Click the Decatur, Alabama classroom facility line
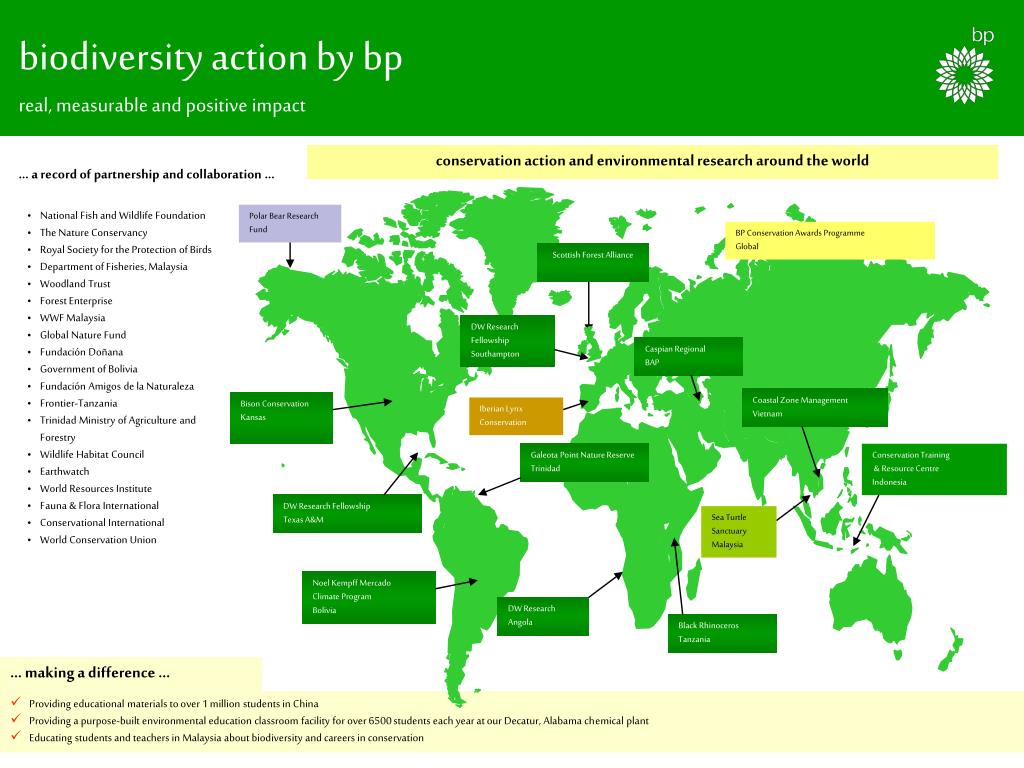 point(338,720)
